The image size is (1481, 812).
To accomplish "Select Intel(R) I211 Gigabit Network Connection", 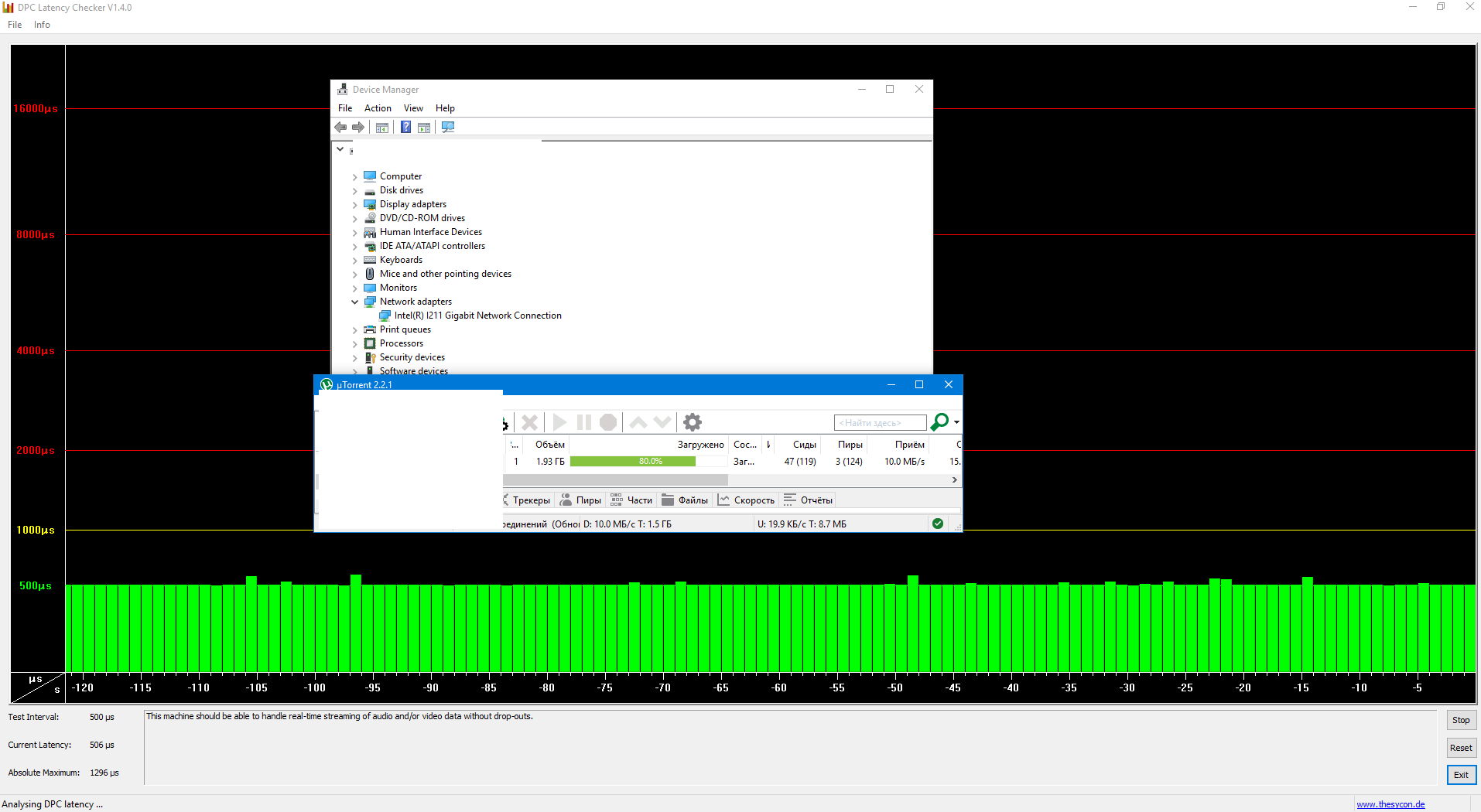I will click(x=477, y=316).
